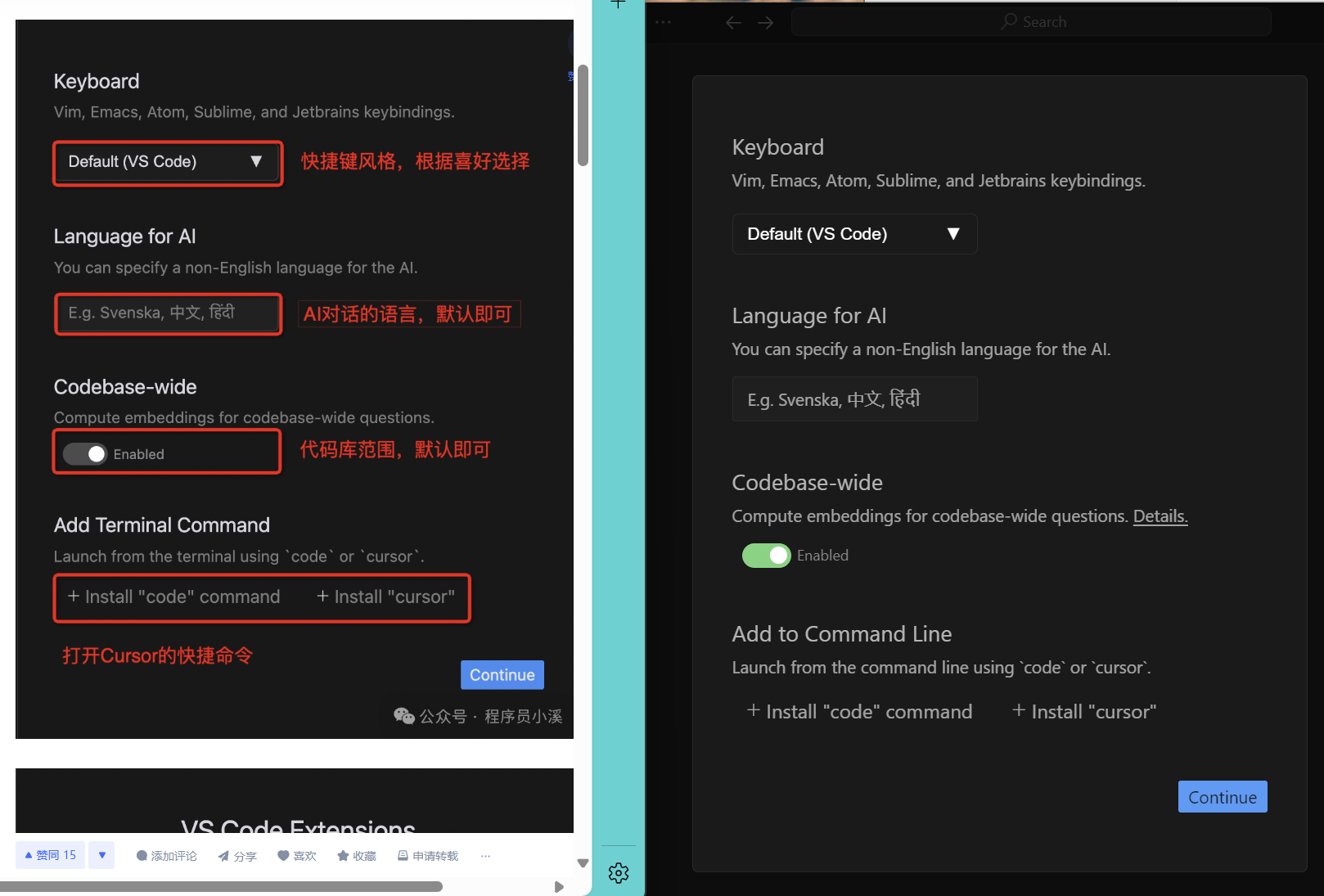Click the "Add to Command Line" heading
The height and width of the screenshot is (896, 1324).
click(841, 634)
